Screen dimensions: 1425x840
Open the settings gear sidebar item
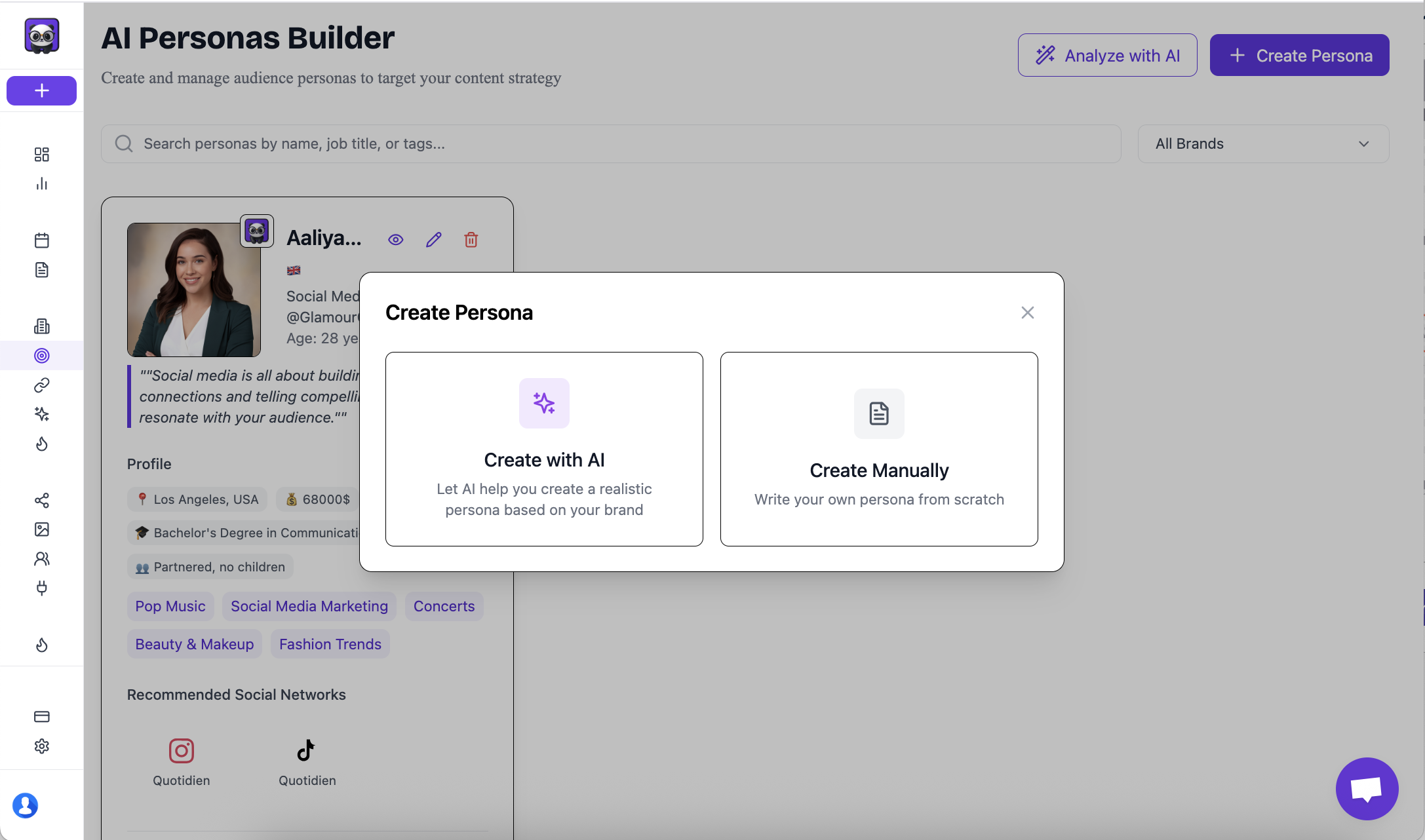pos(41,746)
